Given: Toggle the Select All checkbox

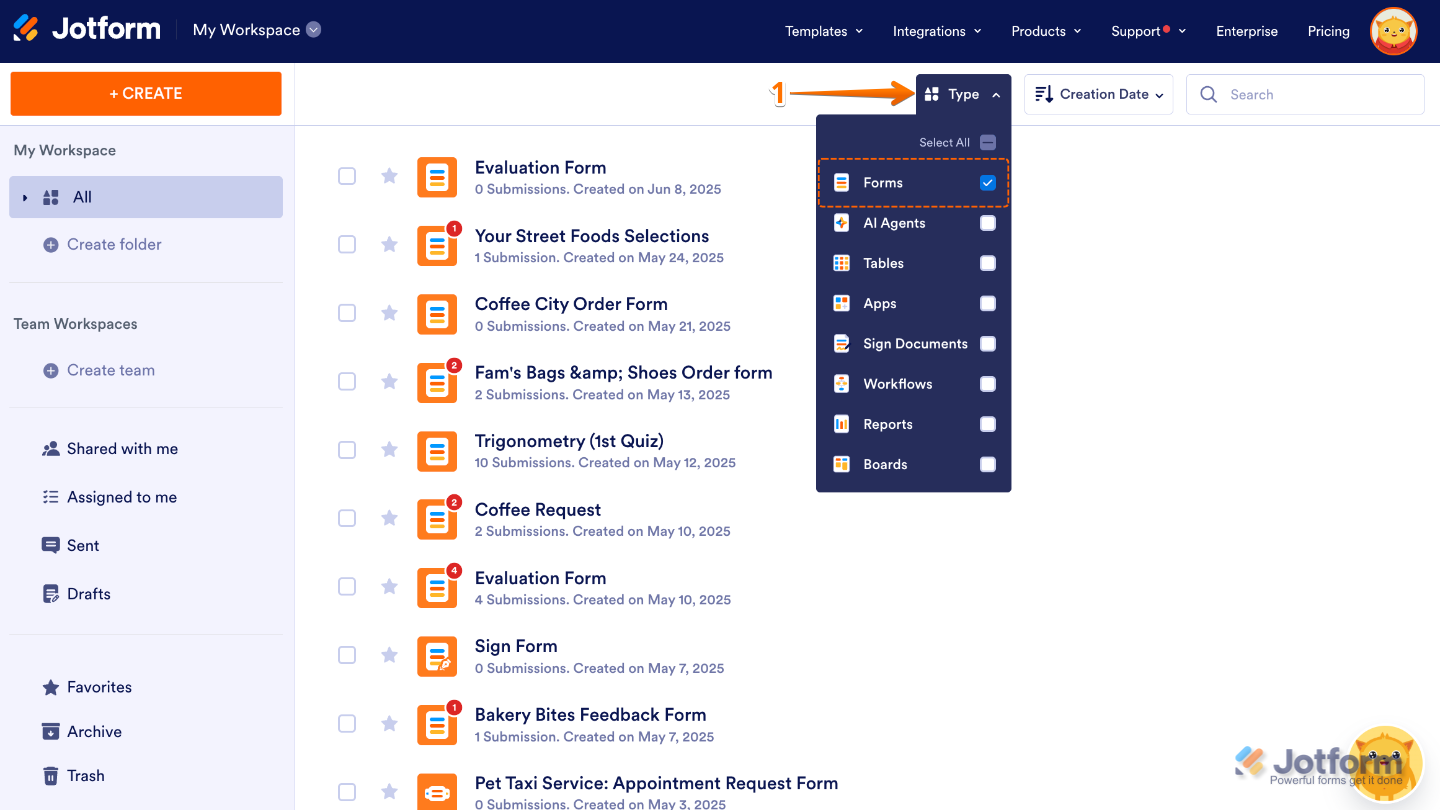Looking at the screenshot, I should pos(987,142).
